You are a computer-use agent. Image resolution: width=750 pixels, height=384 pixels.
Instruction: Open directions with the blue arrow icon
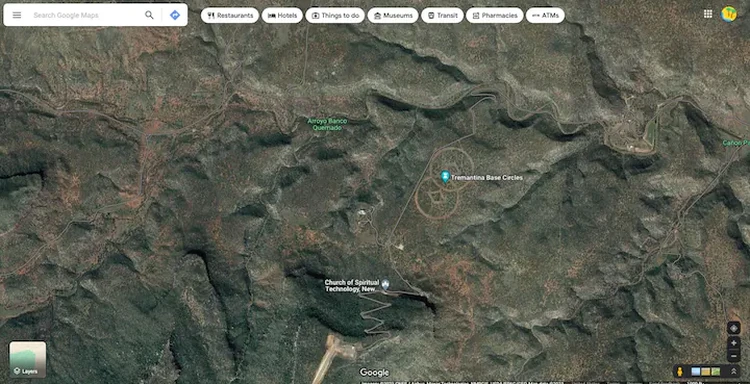[x=175, y=15]
